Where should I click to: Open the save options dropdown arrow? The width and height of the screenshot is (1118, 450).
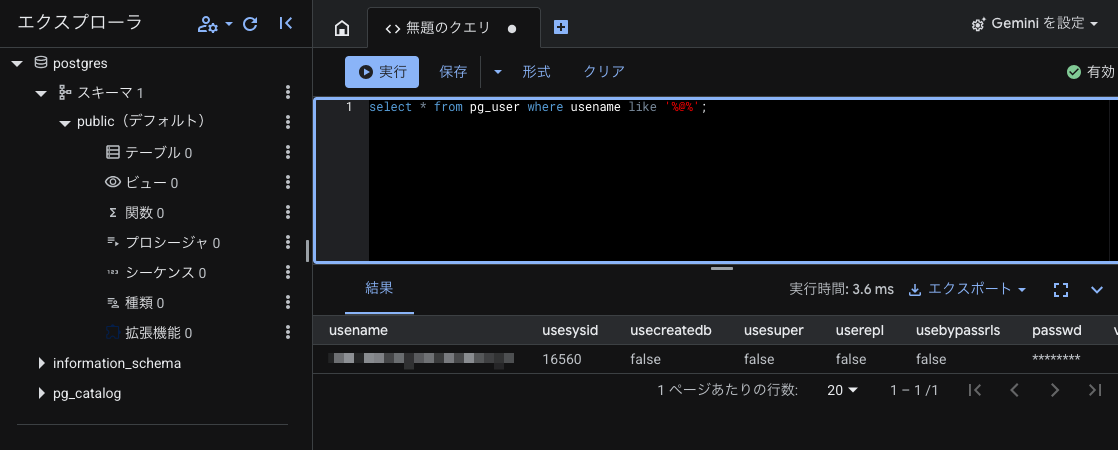click(x=498, y=72)
